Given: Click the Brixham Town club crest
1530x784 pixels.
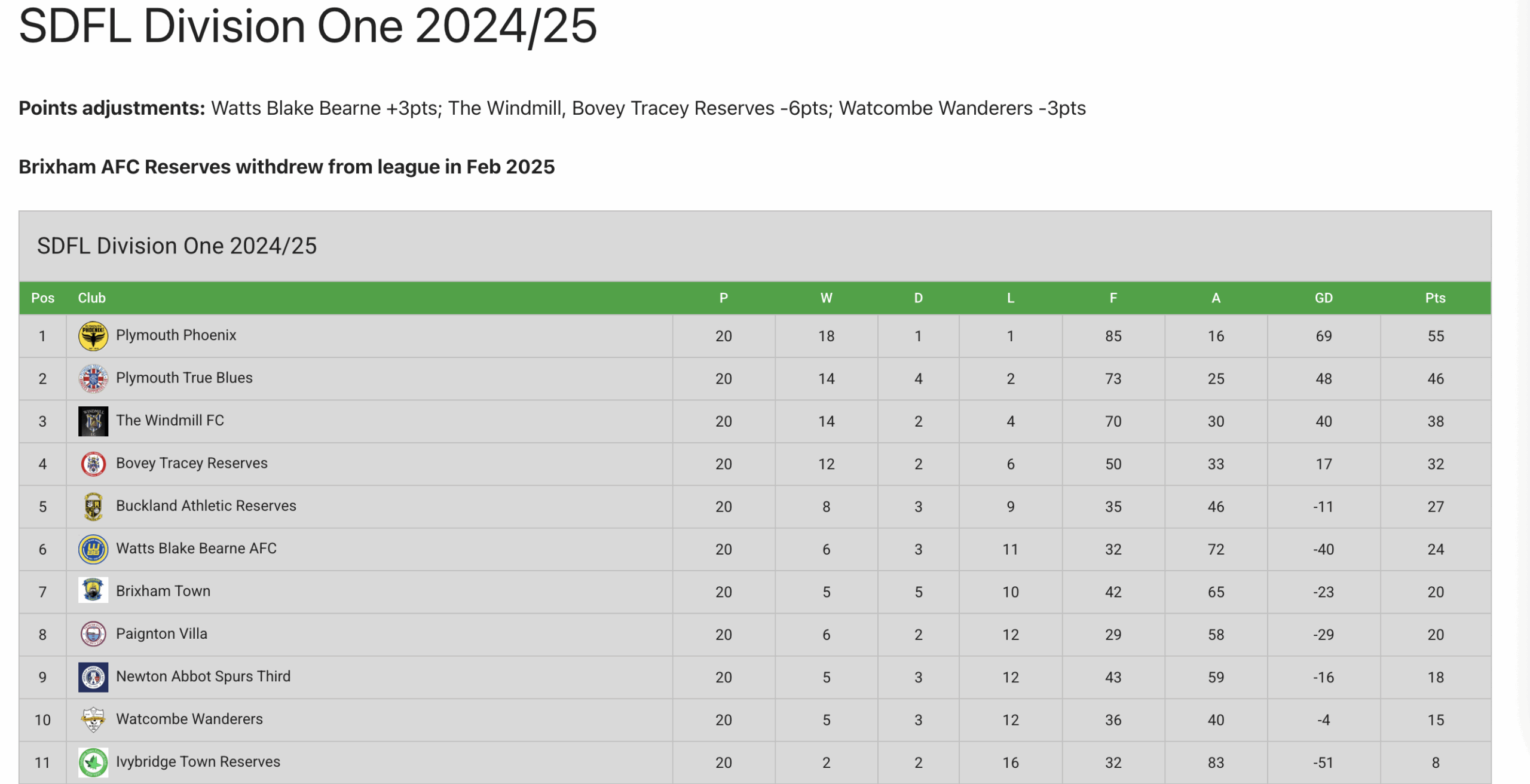Looking at the screenshot, I should pyautogui.click(x=93, y=591).
